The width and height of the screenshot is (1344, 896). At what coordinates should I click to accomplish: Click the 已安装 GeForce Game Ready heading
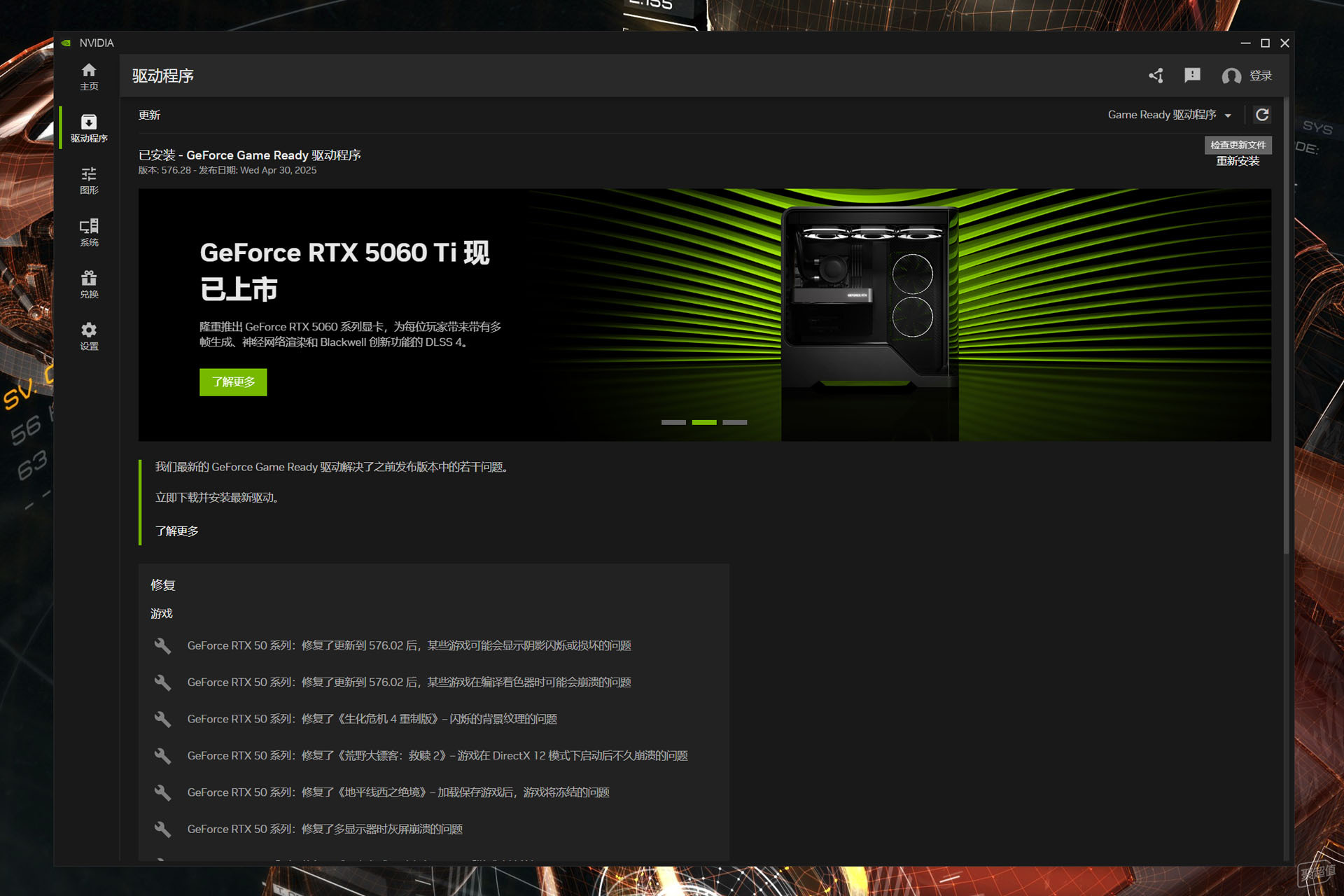tap(250, 155)
